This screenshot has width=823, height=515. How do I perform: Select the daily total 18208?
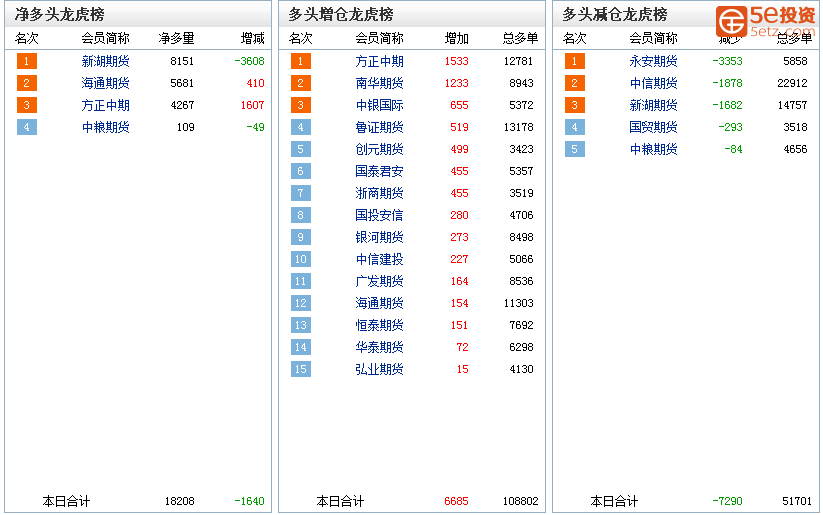tap(180, 501)
